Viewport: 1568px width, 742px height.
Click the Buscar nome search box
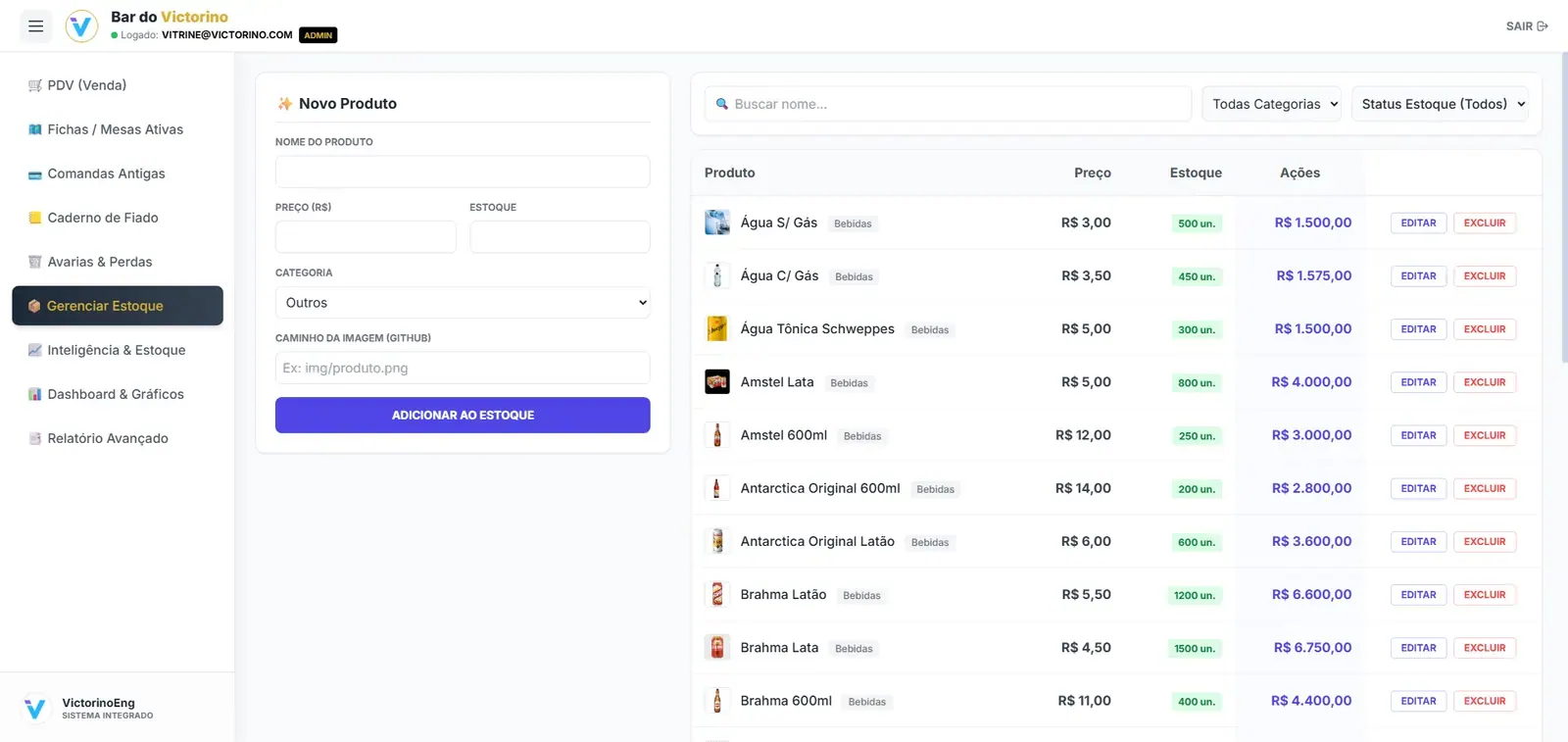(948, 104)
